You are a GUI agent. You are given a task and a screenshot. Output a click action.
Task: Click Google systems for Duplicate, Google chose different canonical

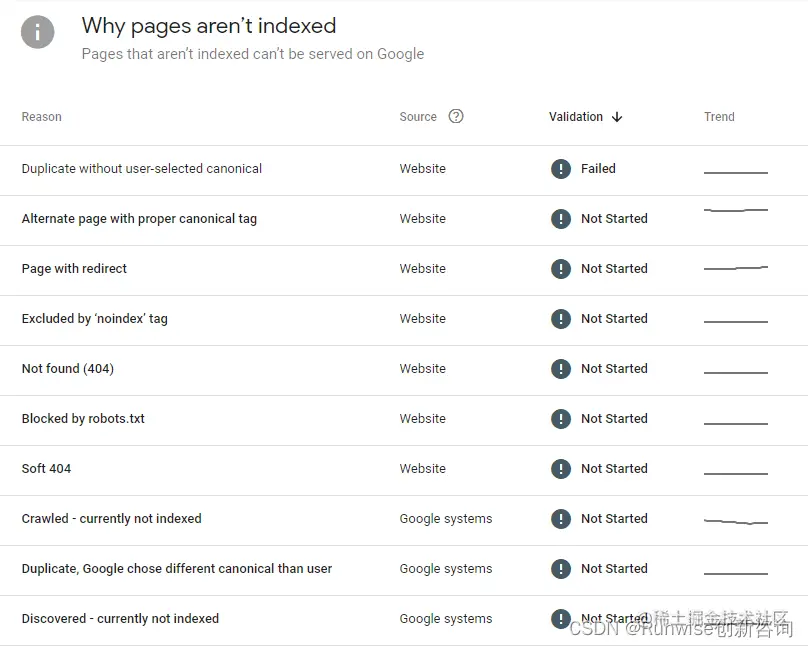pos(446,568)
